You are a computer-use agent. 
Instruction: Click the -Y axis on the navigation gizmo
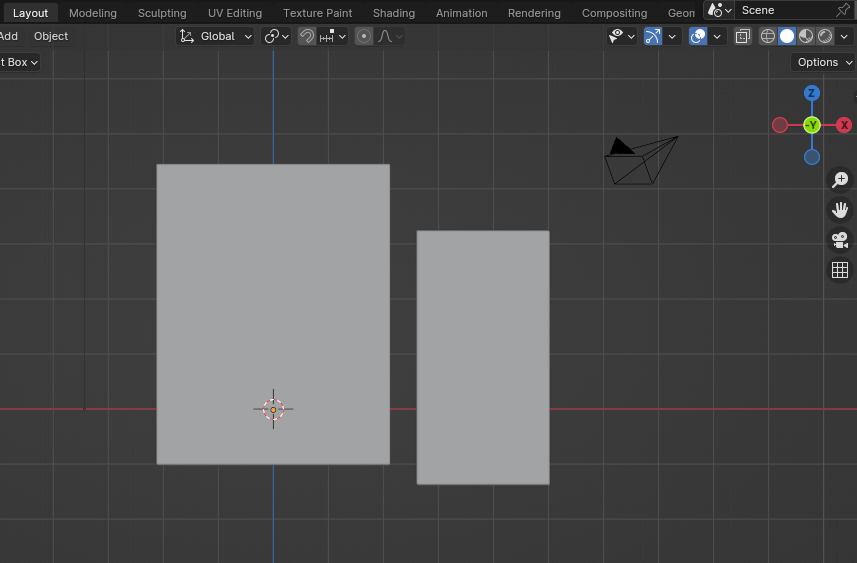(x=812, y=125)
